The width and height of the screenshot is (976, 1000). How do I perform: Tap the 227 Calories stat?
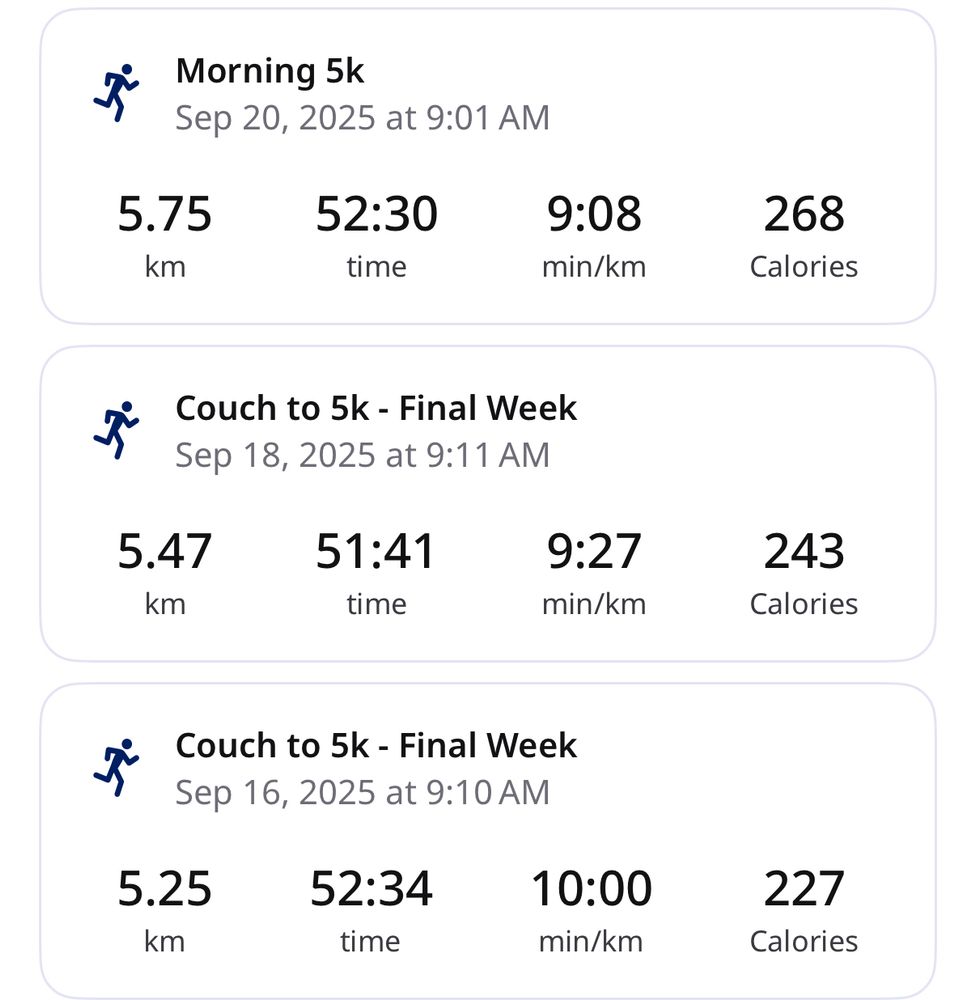[804, 911]
